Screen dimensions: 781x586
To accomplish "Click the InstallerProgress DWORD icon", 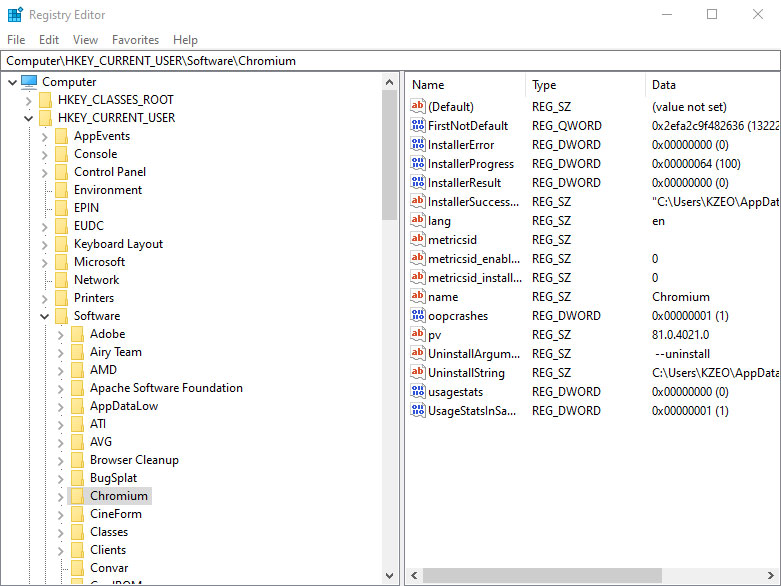I will (417, 163).
